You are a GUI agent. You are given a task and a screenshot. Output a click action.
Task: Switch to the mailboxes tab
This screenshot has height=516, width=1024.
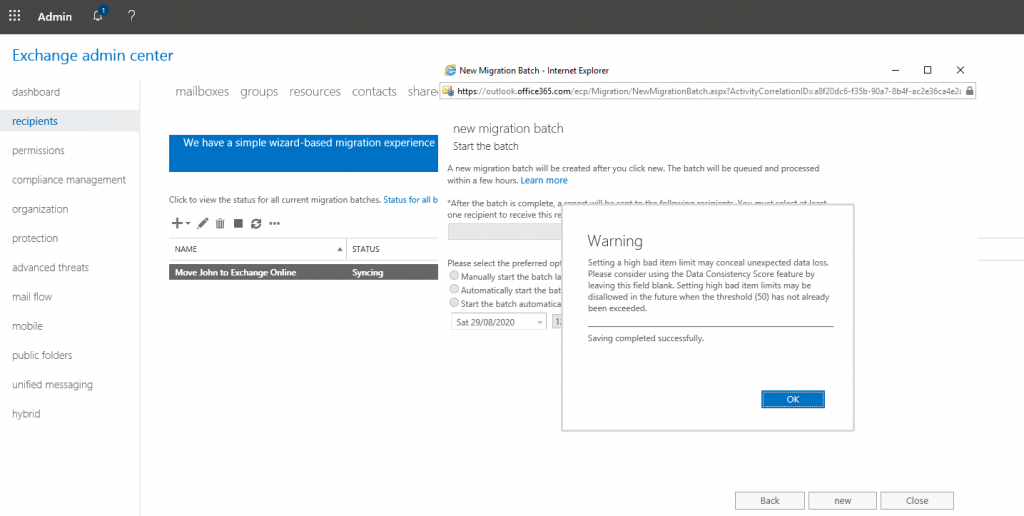pos(202,91)
